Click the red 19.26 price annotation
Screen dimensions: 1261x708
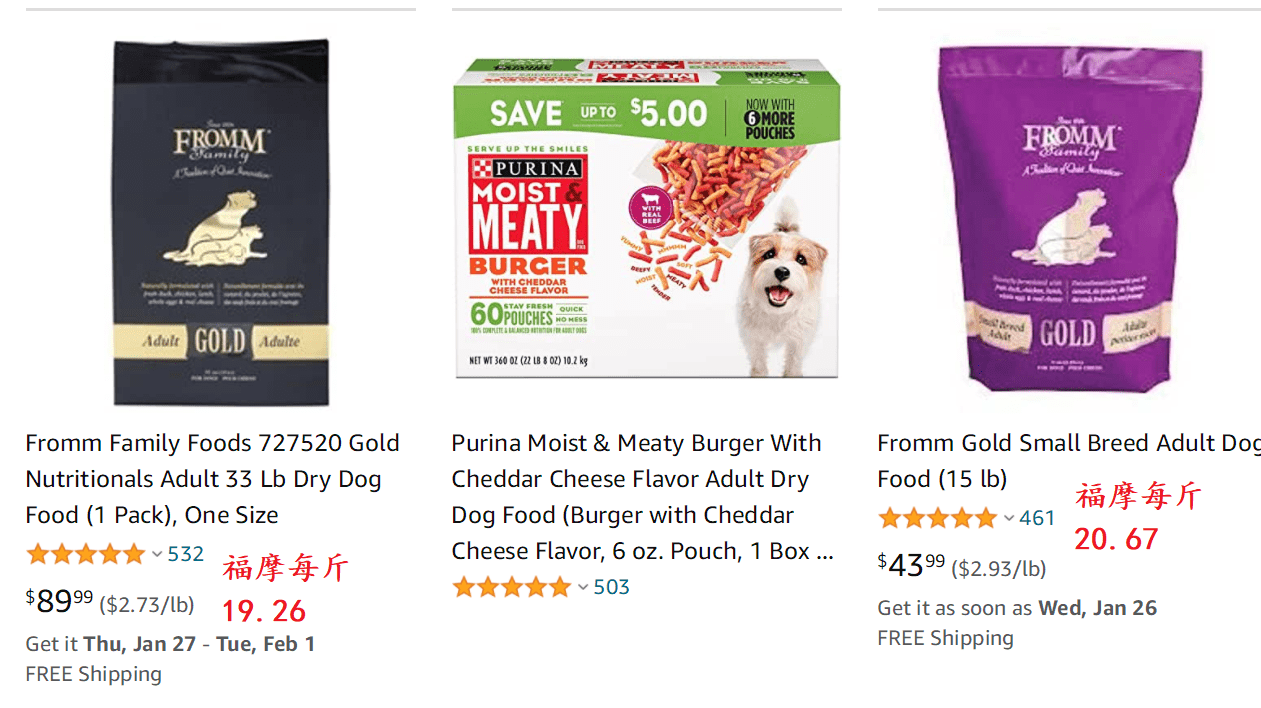tap(264, 611)
